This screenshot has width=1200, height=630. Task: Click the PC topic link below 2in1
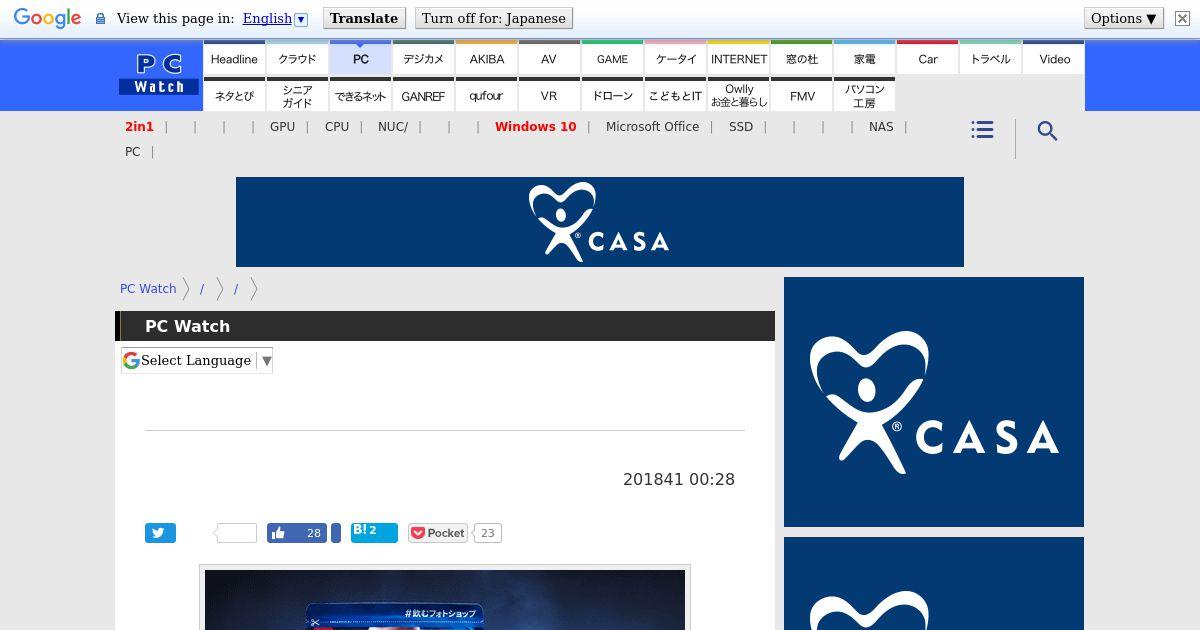132,152
